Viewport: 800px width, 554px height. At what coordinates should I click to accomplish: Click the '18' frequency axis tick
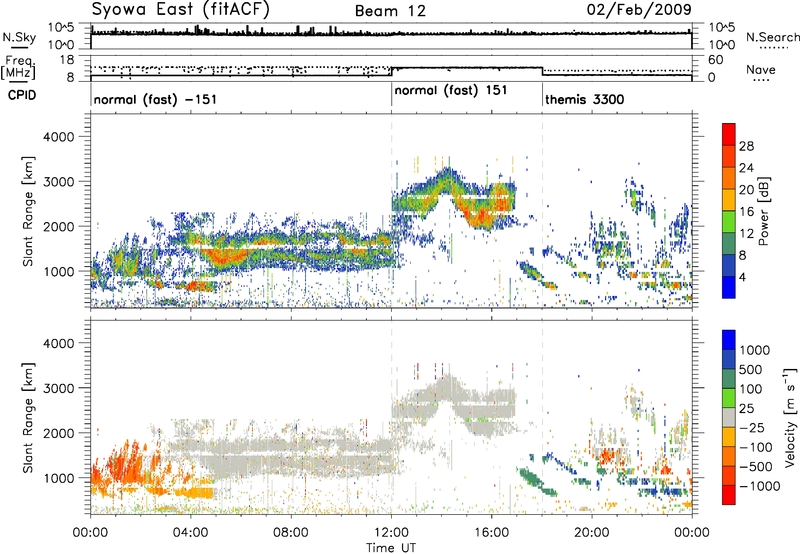(x=67, y=60)
